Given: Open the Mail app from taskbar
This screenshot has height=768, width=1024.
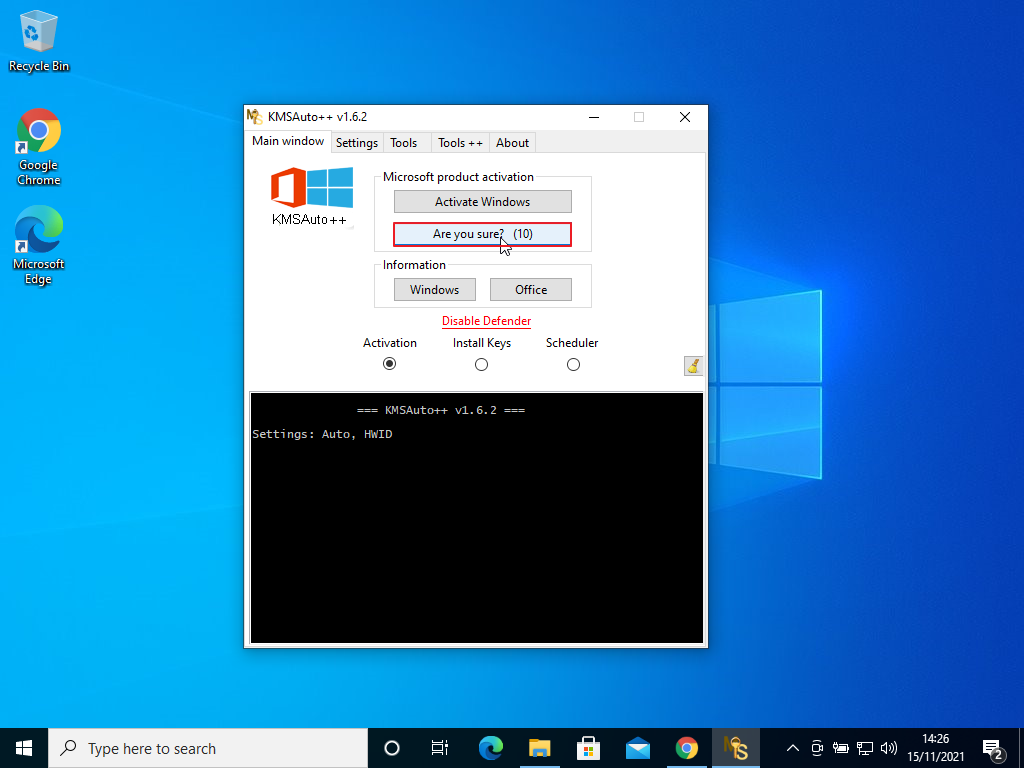Looking at the screenshot, I should click(x=637, y=748).
